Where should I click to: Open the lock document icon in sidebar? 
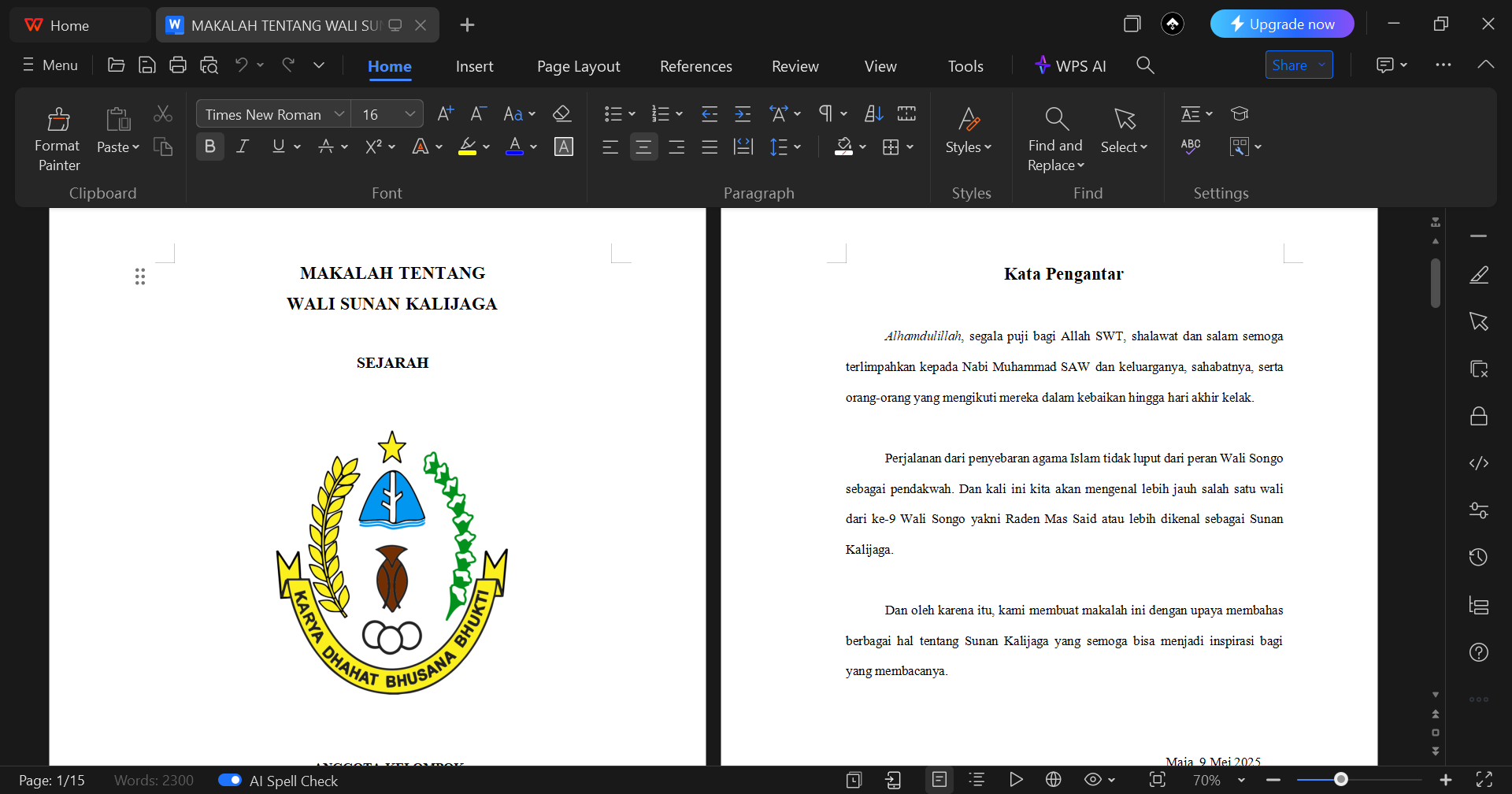coord(1479,416)
